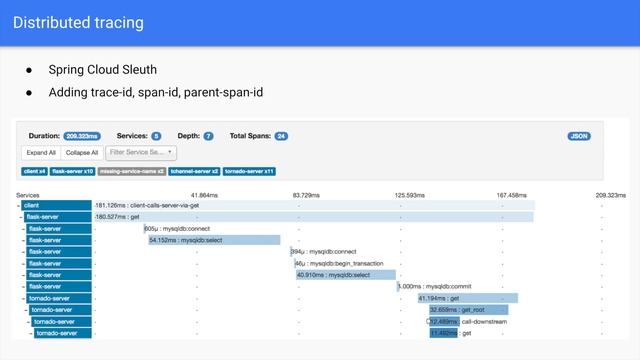
Task: Open the 1.000ms mysqldb:commit span
Action: [434, 287]
